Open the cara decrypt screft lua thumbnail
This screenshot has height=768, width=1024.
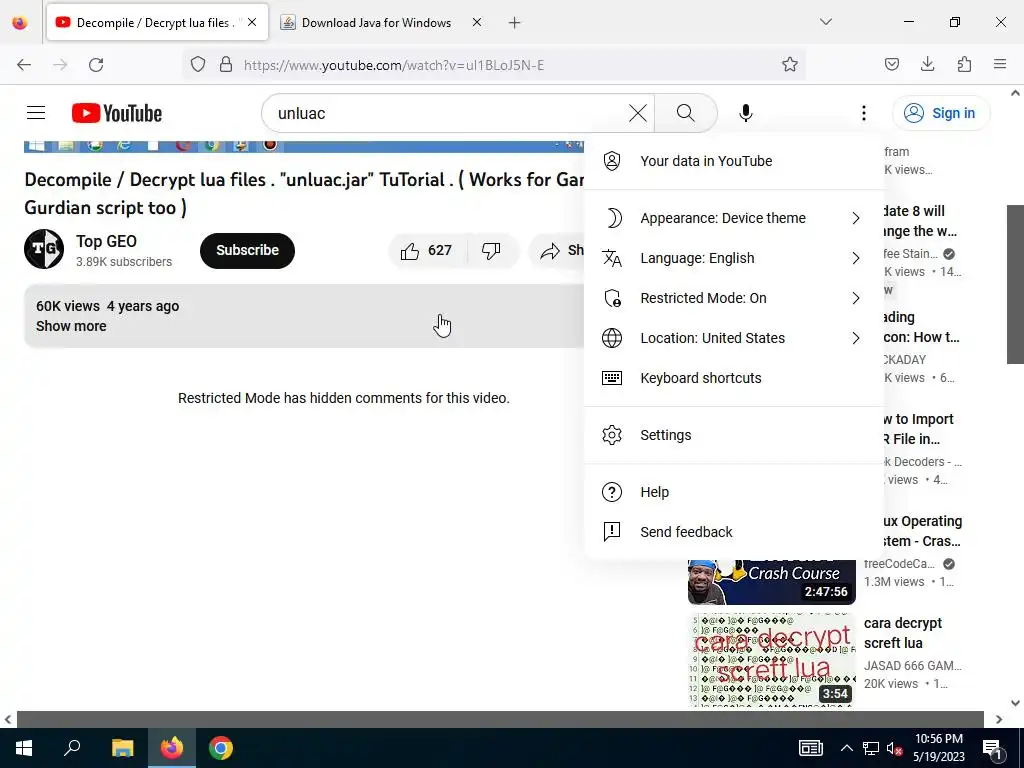pyautogui.click(x=771, y=660)
